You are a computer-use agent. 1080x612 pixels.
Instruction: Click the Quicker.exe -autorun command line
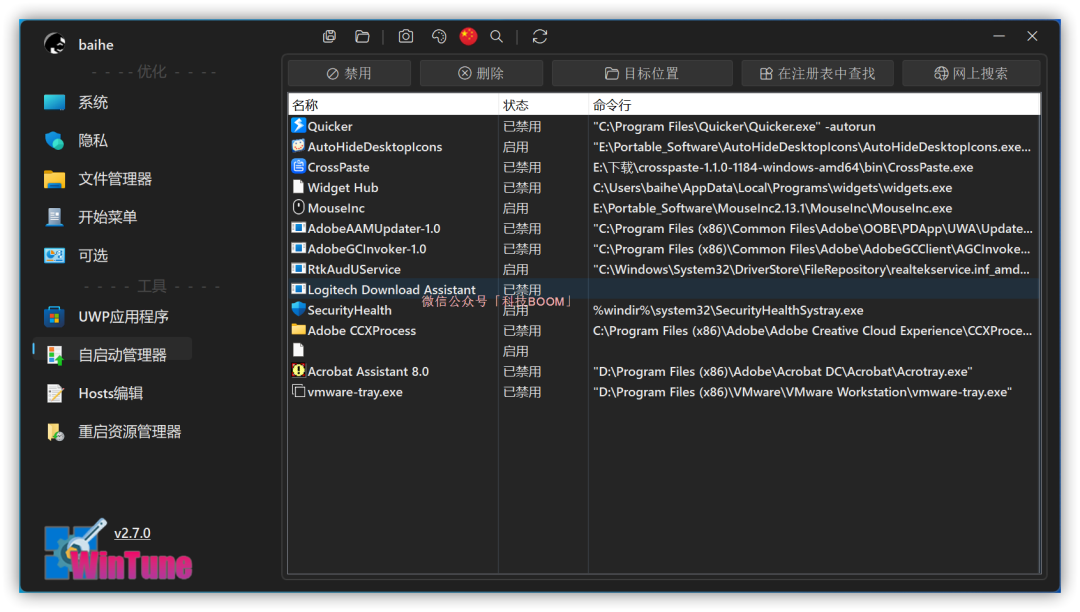click(734, 126)
